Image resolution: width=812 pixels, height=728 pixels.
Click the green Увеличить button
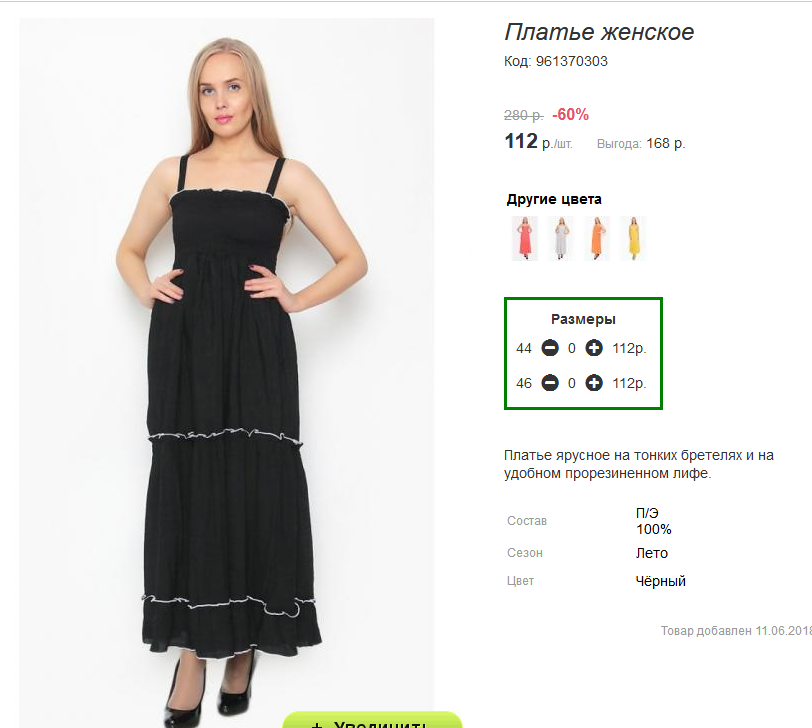point(372,721)
